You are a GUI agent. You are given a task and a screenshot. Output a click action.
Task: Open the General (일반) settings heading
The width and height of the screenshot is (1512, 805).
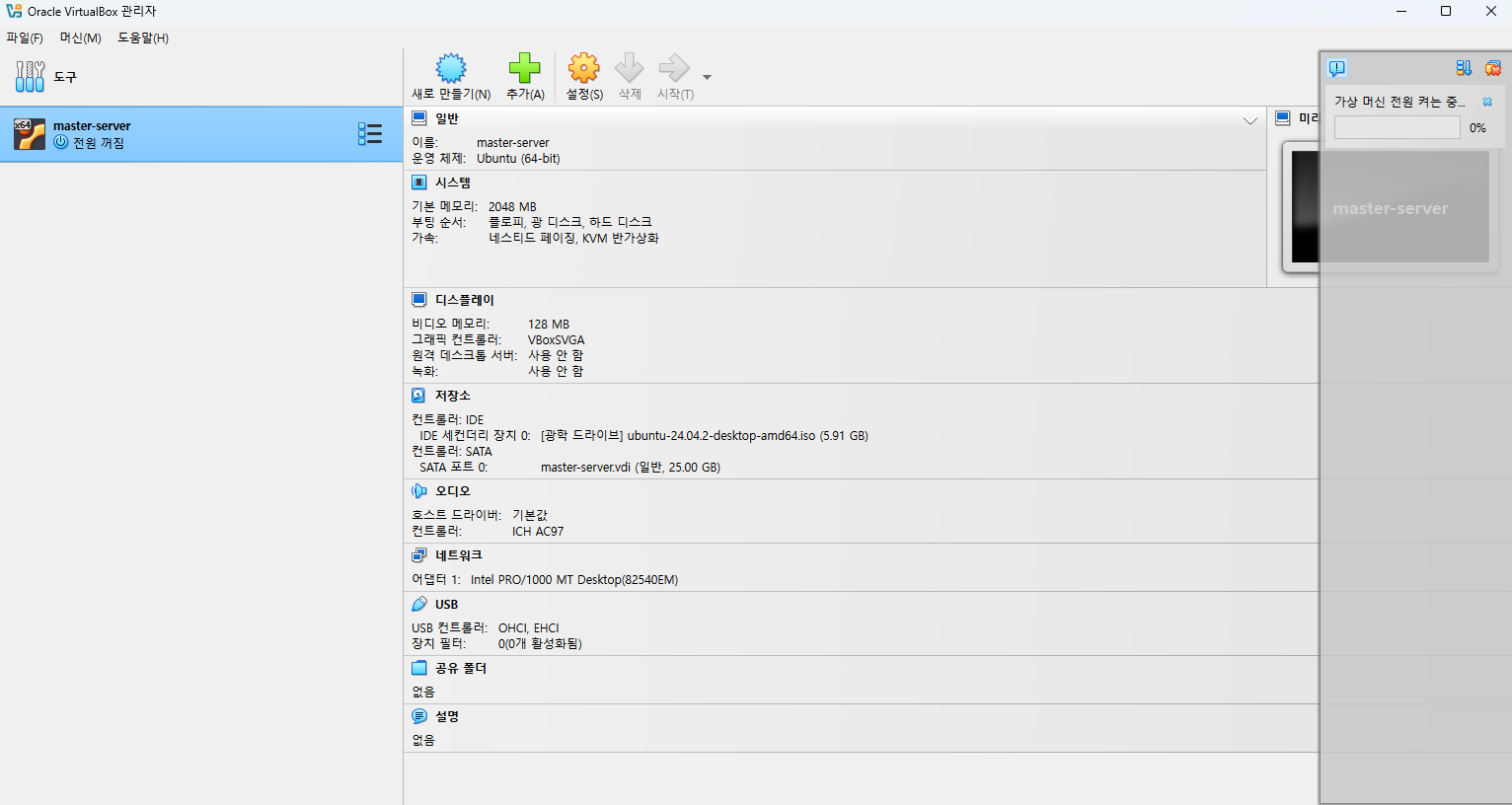(x=447, y=118)
